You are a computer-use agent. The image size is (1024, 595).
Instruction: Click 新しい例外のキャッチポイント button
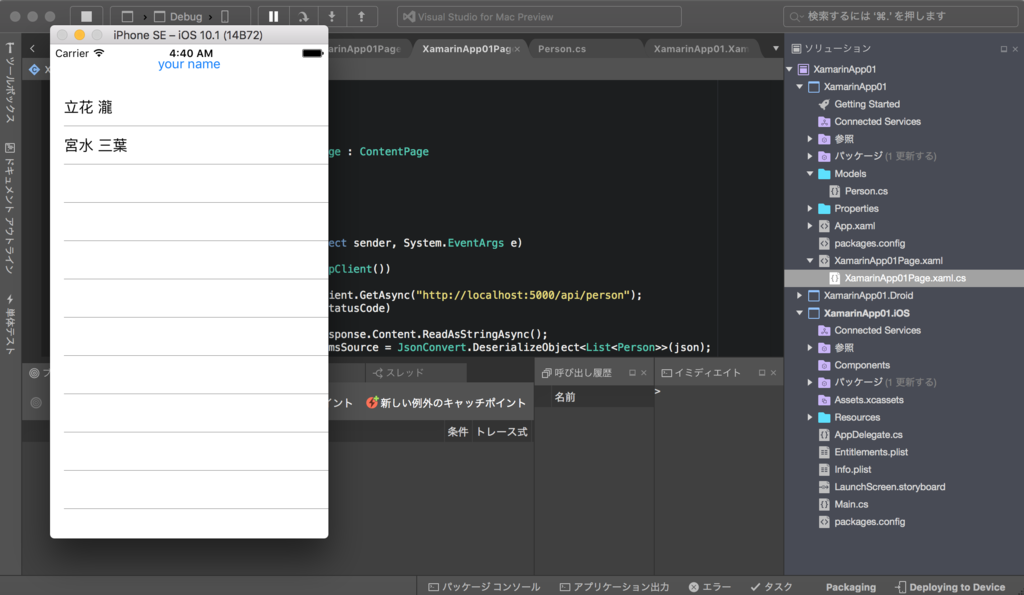pyautogui.click(x=446, y=403)
